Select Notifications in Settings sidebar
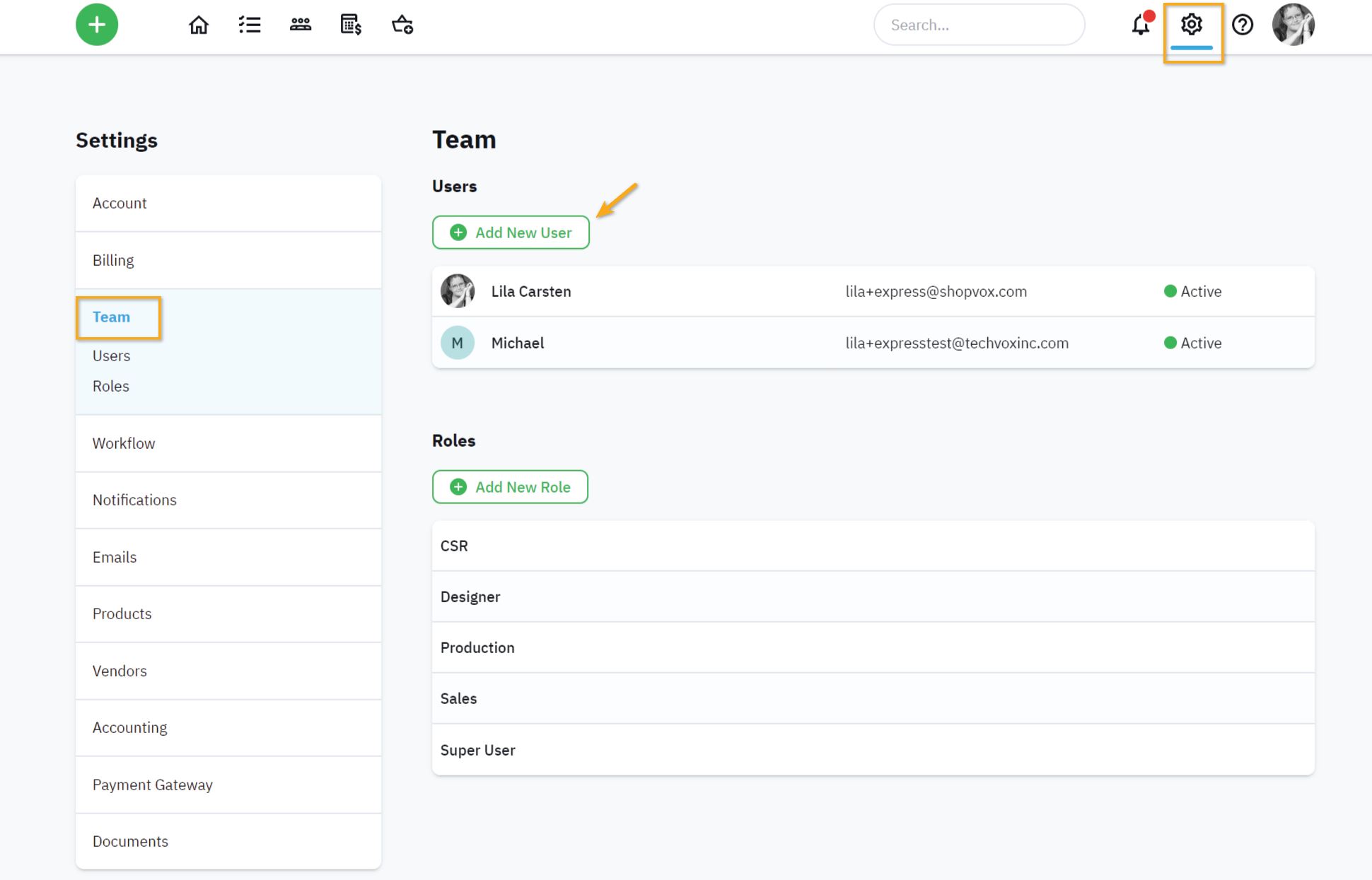 228,500
